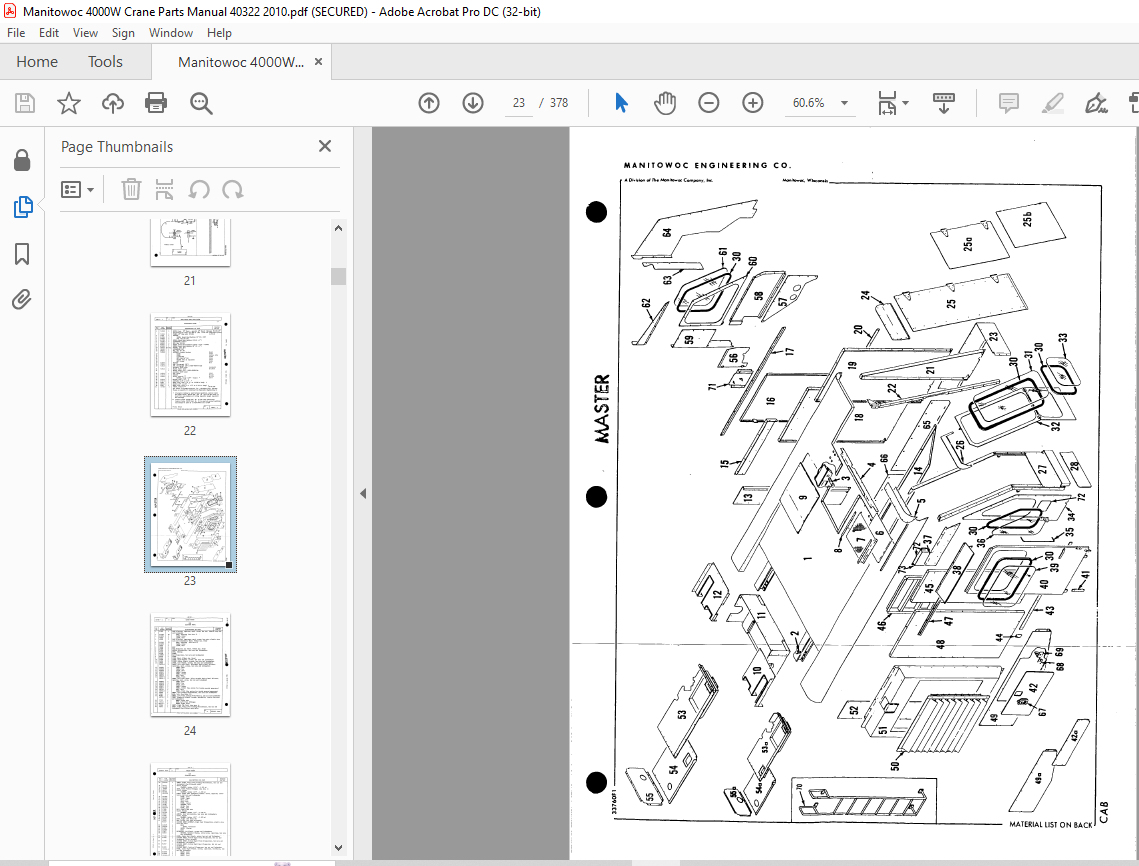Zoom in with the plus button
Screen dimensions: 1139x866
point(753,103)
